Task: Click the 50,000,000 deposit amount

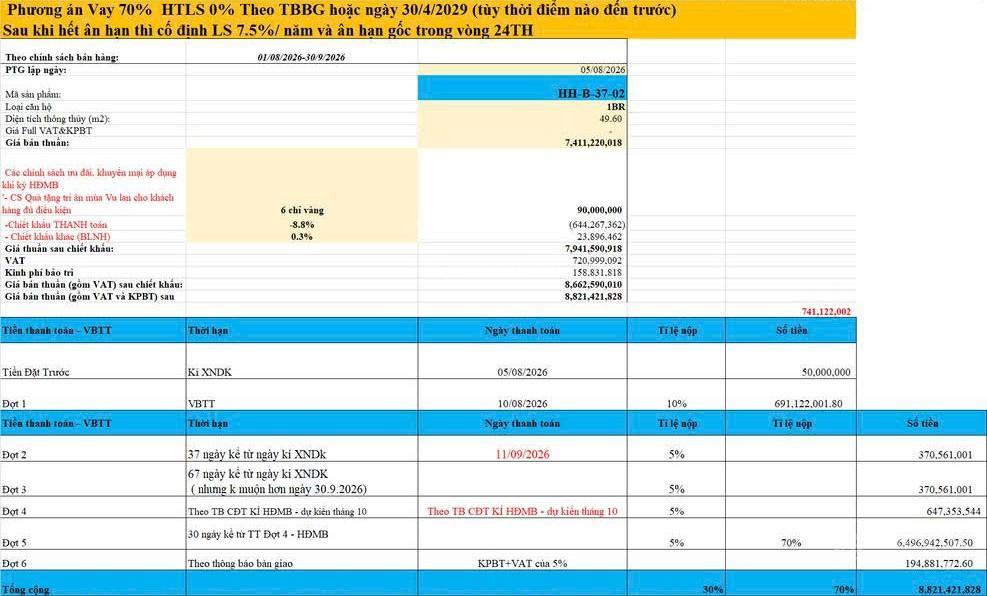Action: pos(791,372)
